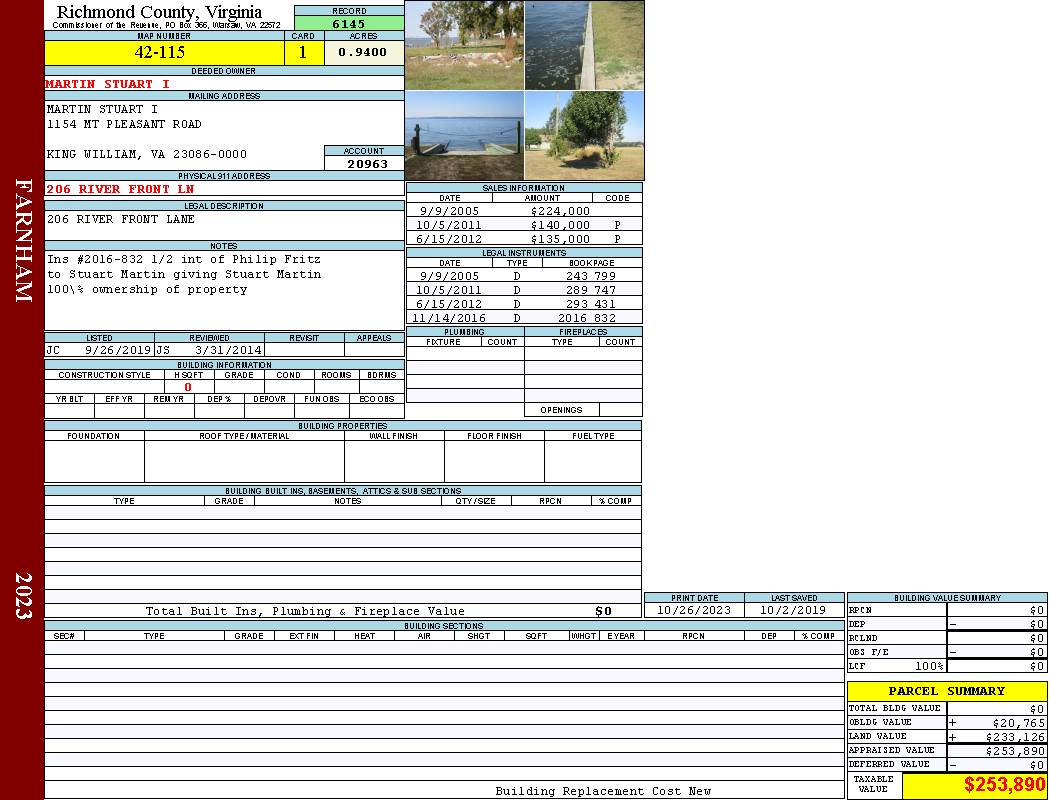Click deeded owner name MARTIN STUART I

(108, 84)
